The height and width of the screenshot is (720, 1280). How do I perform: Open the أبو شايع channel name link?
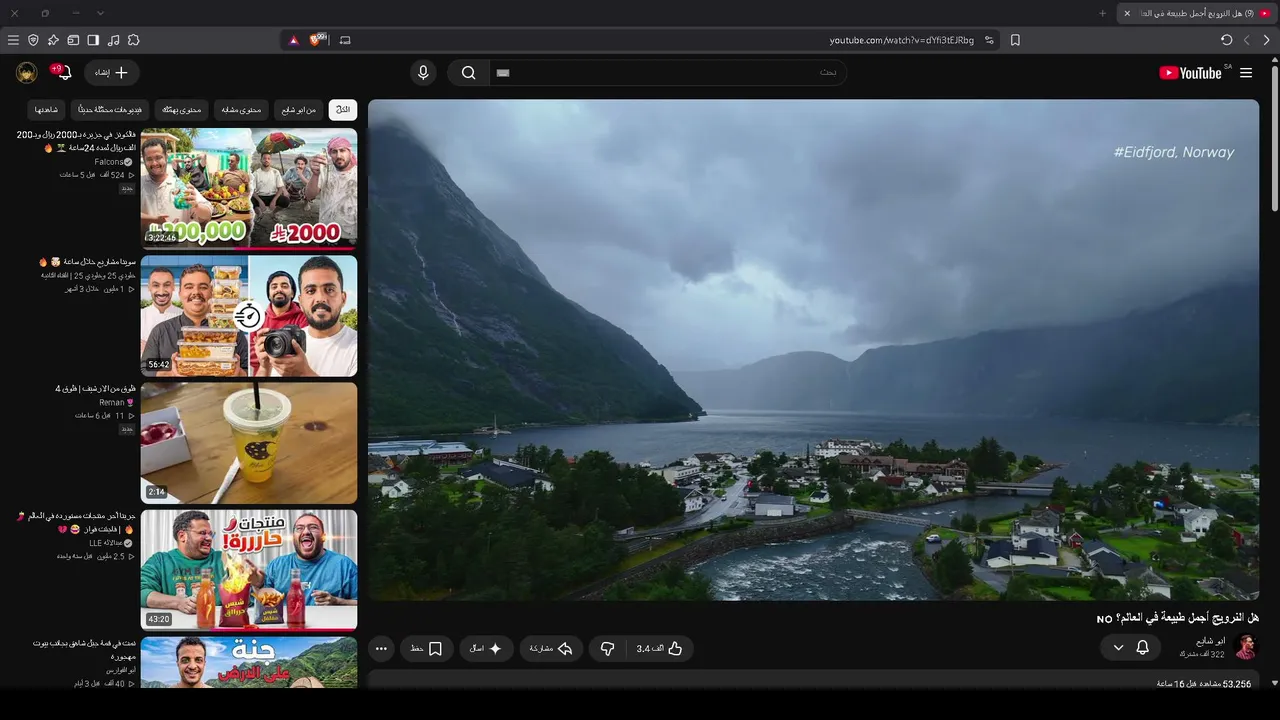(x=1210, y=641)
